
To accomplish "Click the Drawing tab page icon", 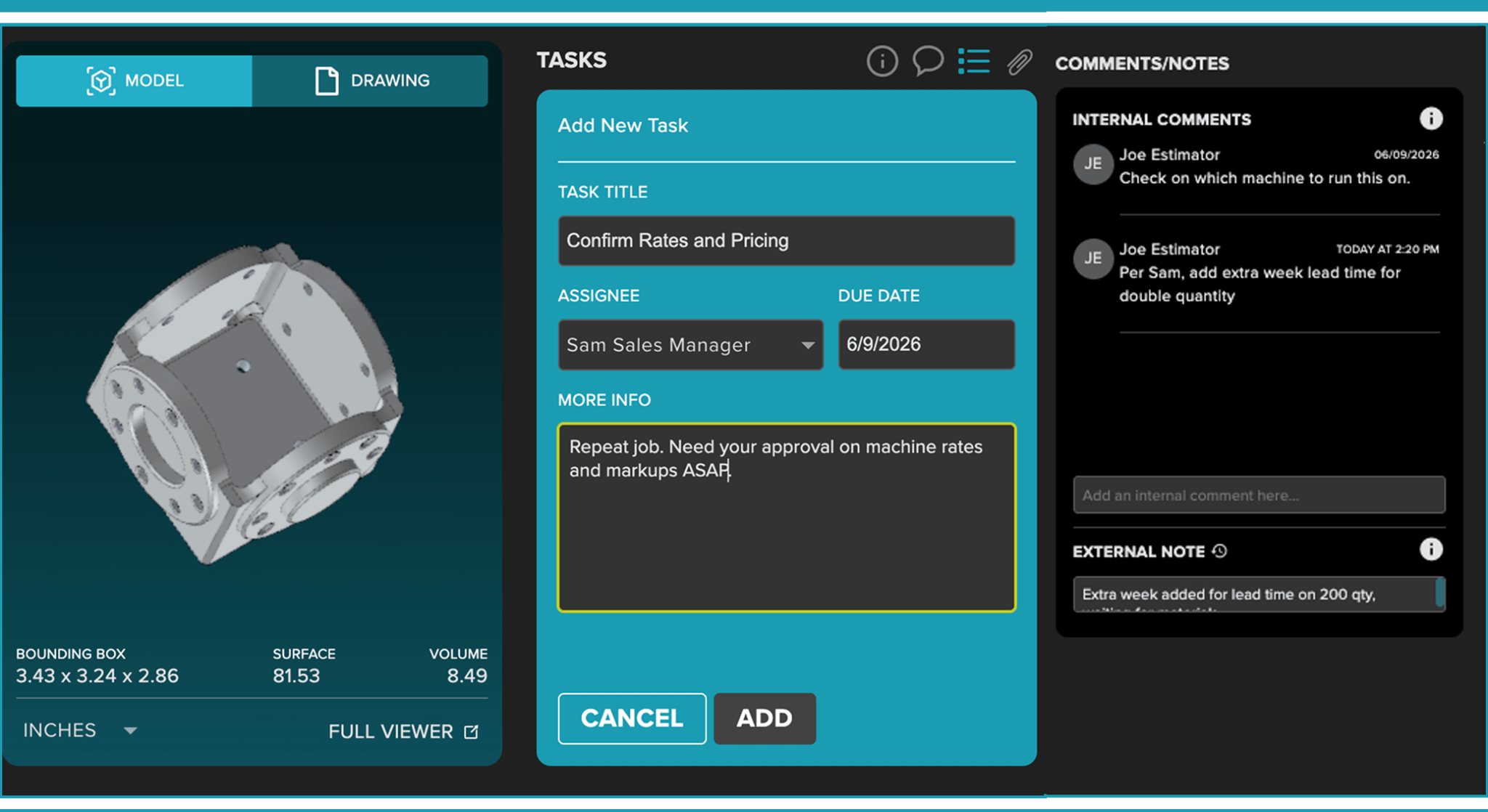I will pos(326,81).
